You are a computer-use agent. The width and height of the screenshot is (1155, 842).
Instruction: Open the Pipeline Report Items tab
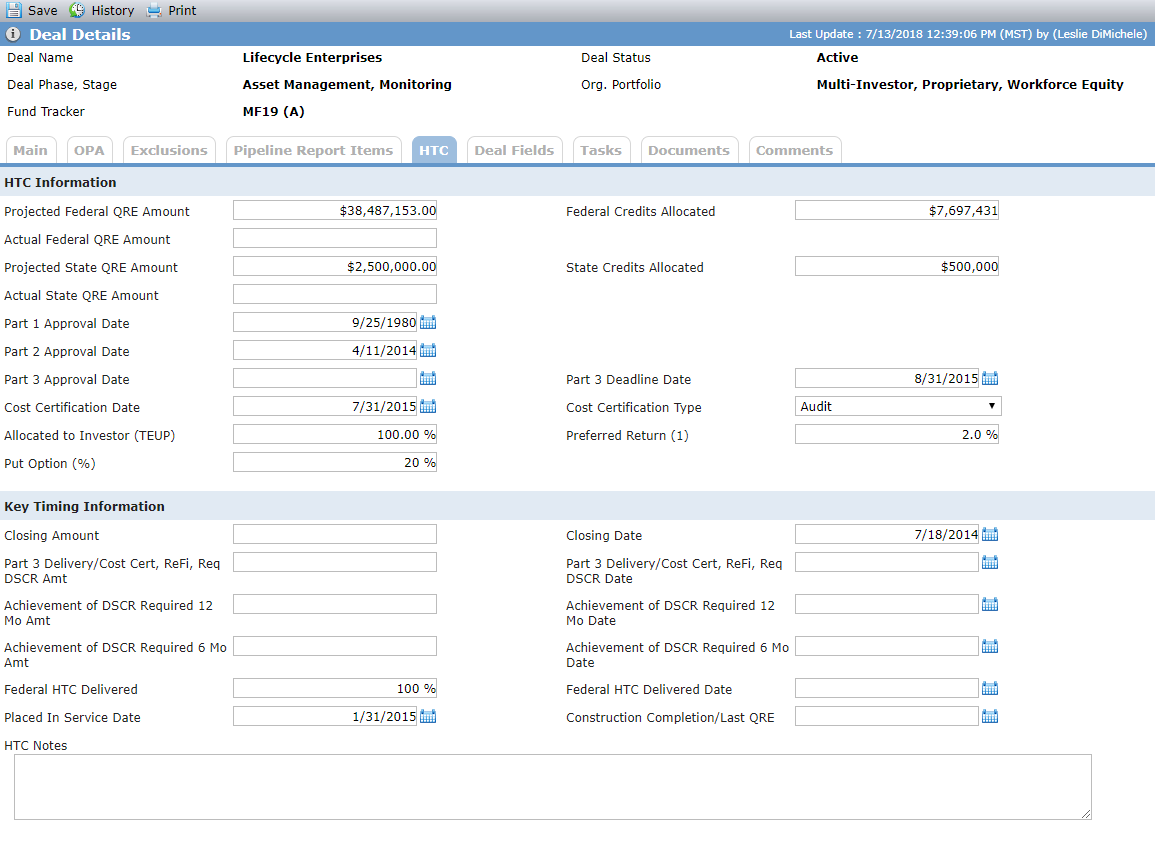click(x=314, y=150)
